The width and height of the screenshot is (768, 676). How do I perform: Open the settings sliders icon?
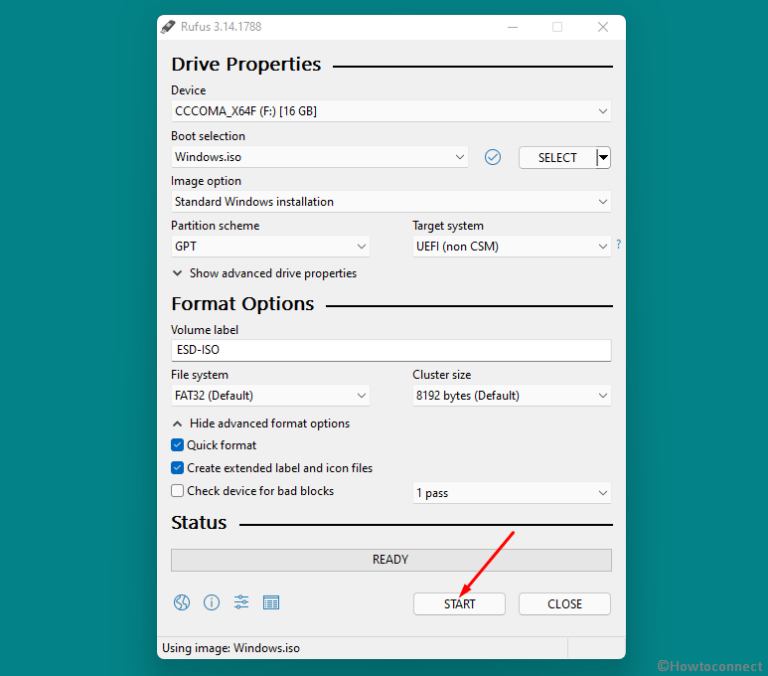[x=241, y=602]
